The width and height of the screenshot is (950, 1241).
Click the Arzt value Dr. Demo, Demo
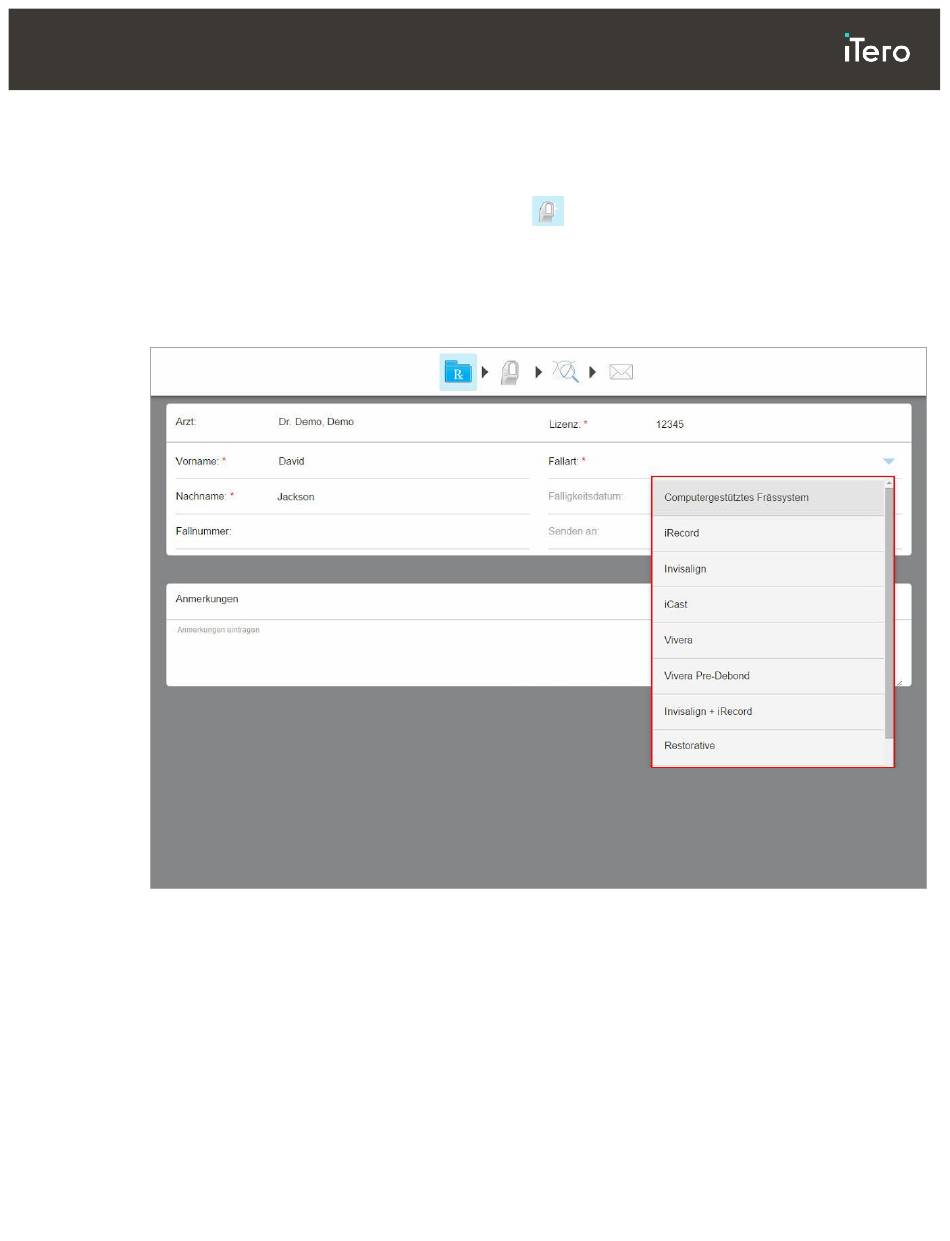tap(316, 422)
